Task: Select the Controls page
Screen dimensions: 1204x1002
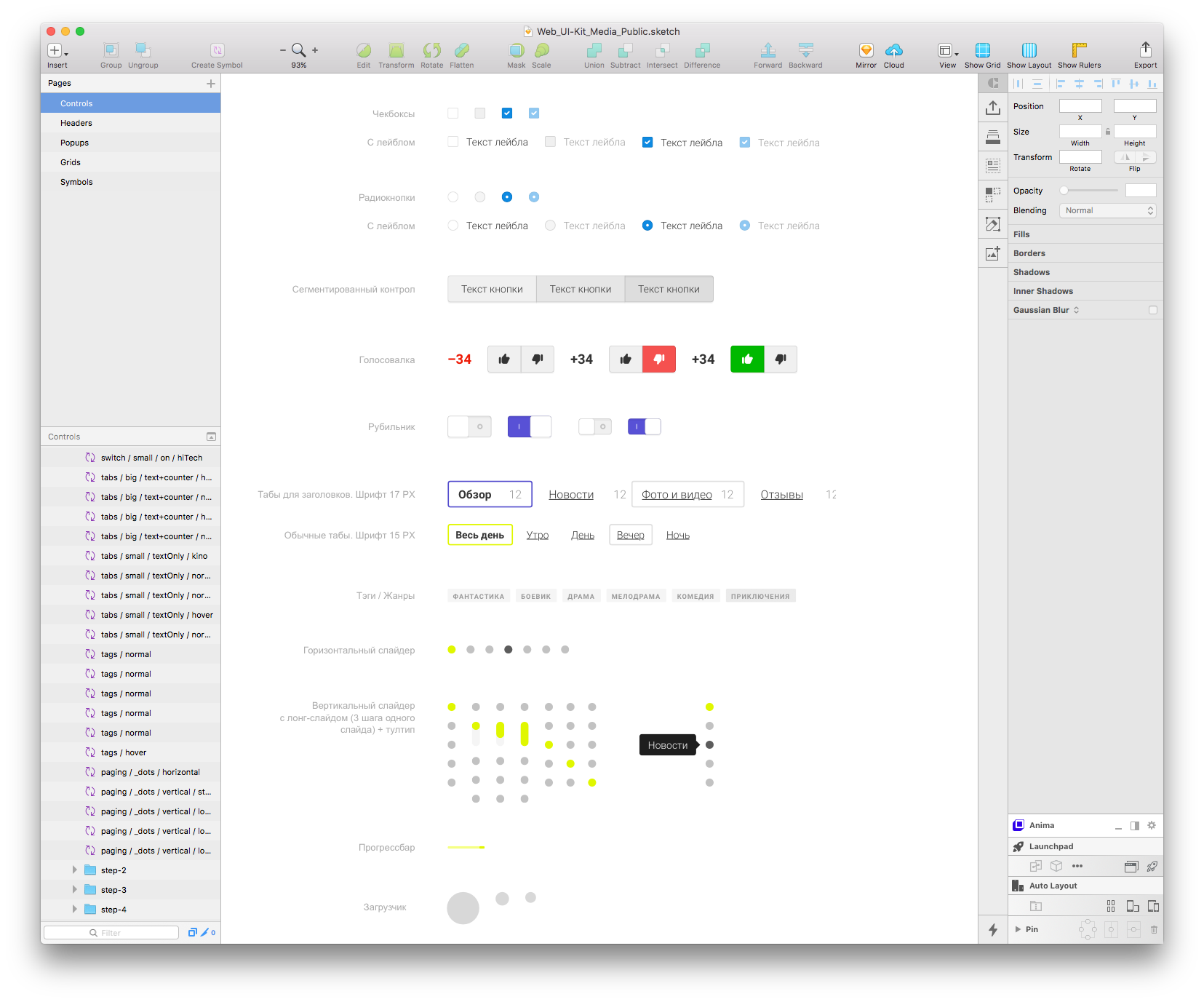Action: [x=130, y=103]
